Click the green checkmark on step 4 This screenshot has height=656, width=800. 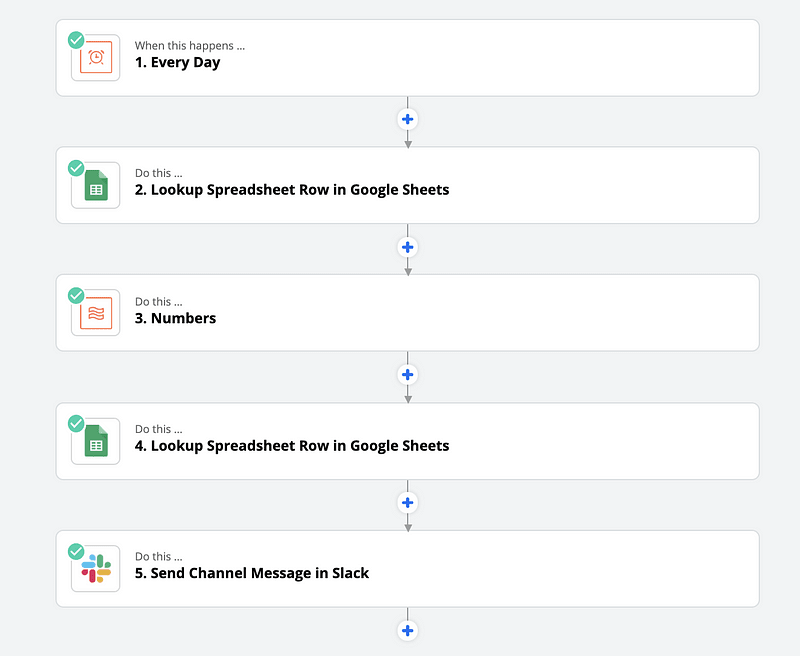coord(77,423)
